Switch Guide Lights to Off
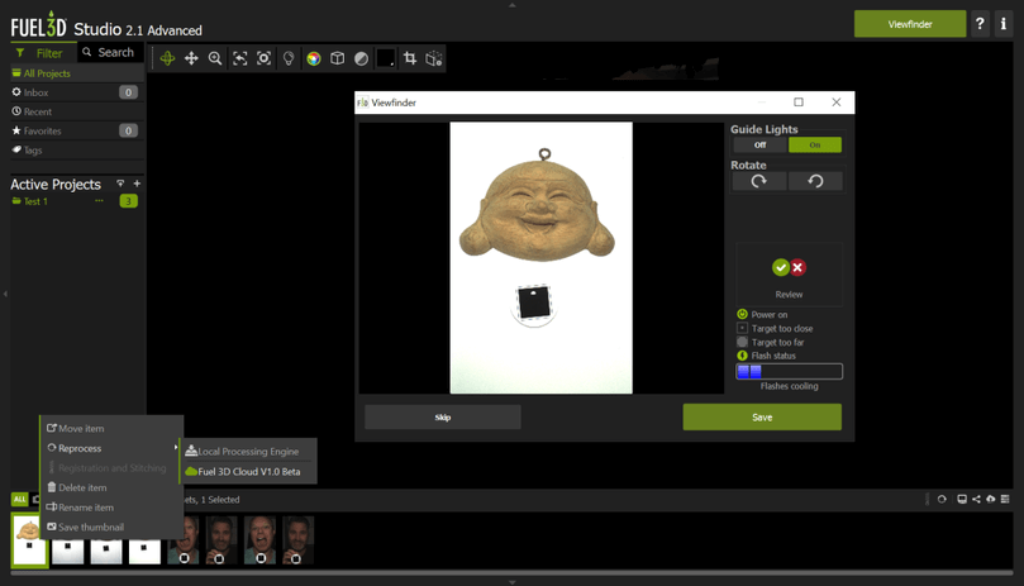The height and width of the screenshot is (586, 1024). [x=759, y=144]
